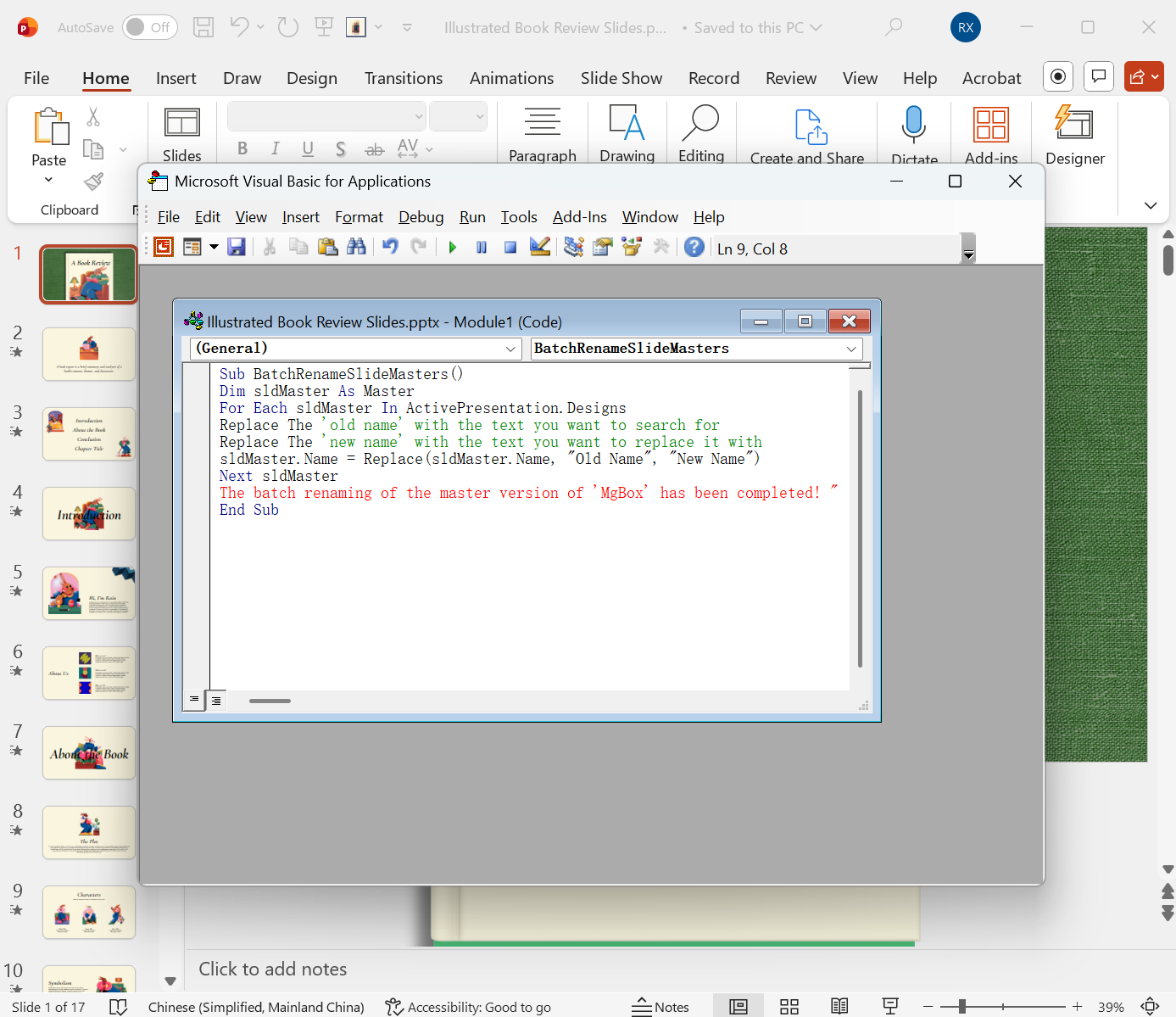The image size is (1176, 1017).
Task: Toggle the AutoSave switch
Action: tap(149, 27)
